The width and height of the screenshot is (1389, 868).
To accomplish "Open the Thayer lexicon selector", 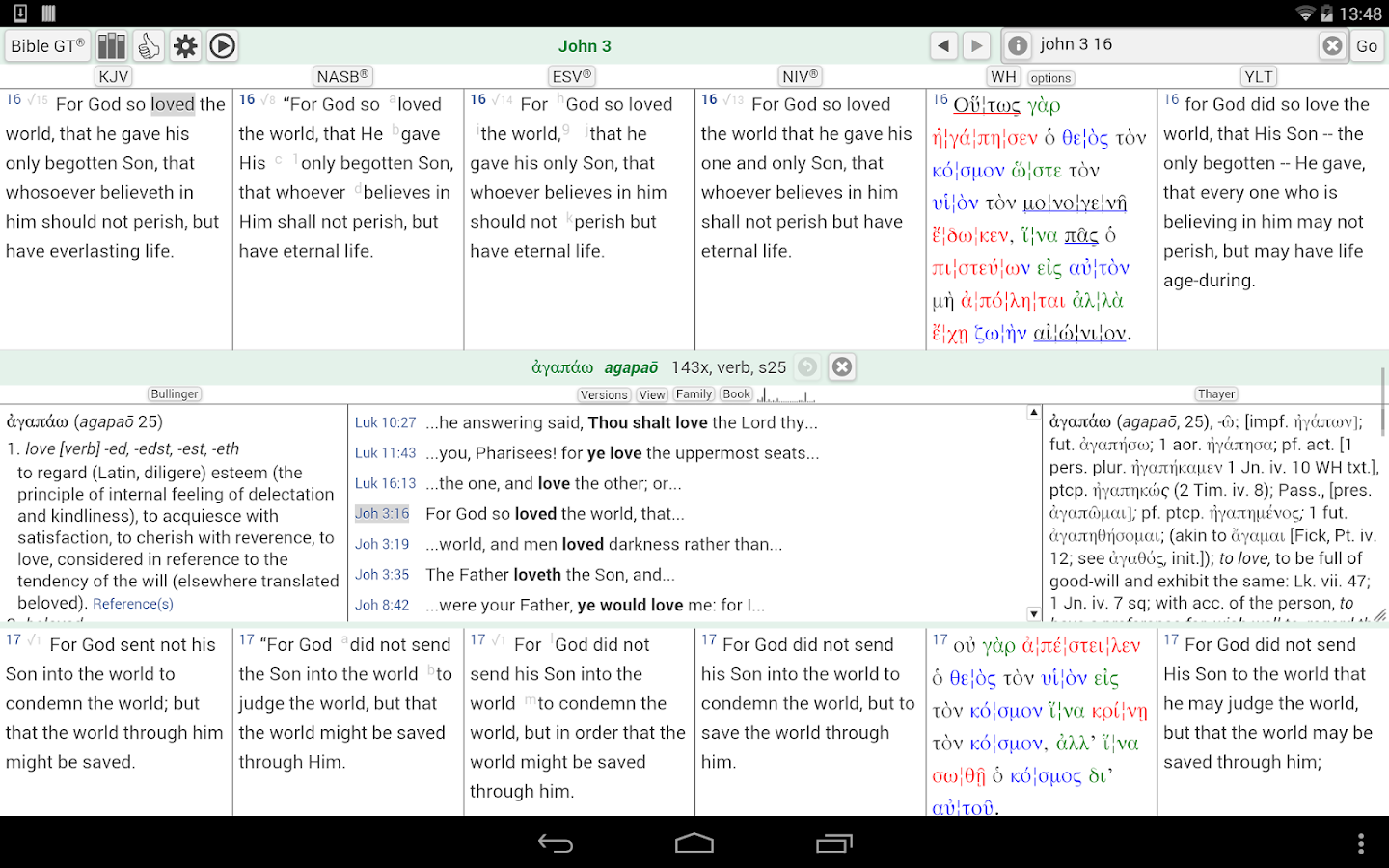I will pos(1216,393).
